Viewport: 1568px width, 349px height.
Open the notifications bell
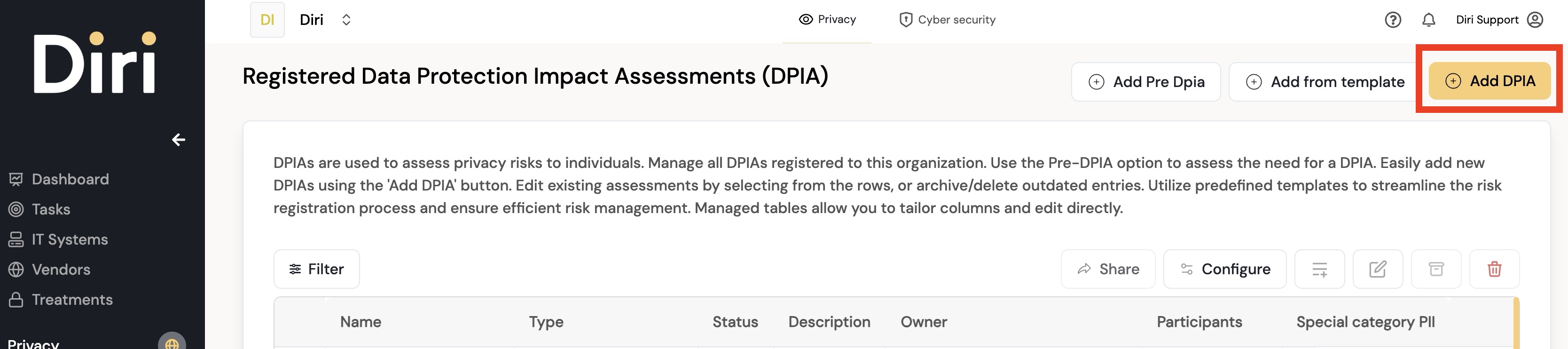[1428, 20]
